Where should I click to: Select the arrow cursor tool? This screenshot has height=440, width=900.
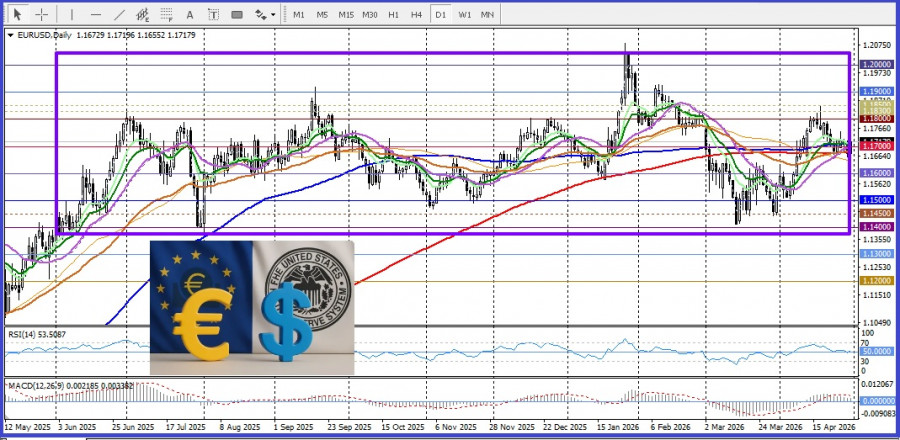[16, 15]
